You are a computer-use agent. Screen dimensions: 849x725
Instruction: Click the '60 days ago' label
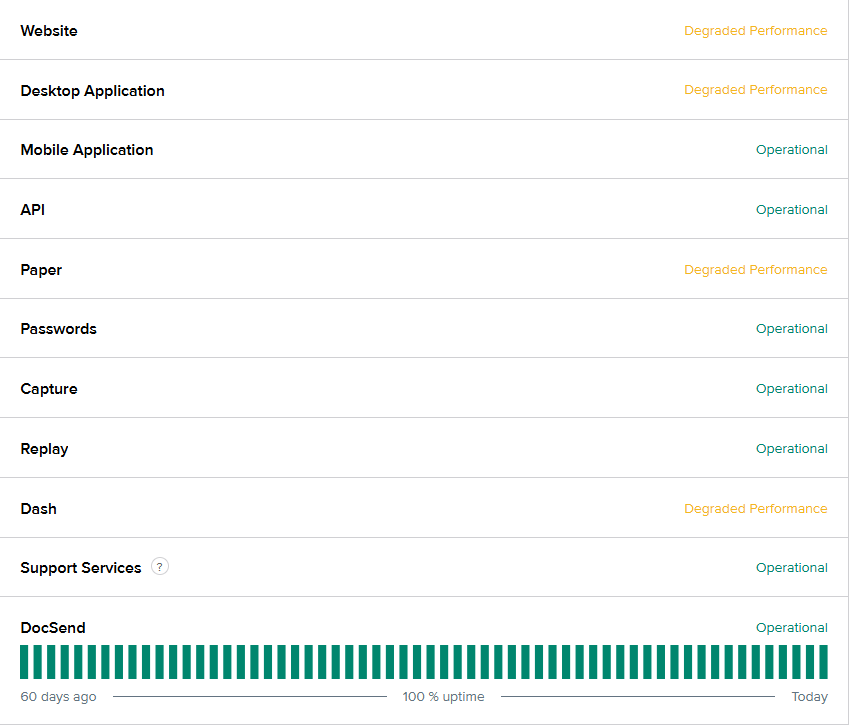58,697
